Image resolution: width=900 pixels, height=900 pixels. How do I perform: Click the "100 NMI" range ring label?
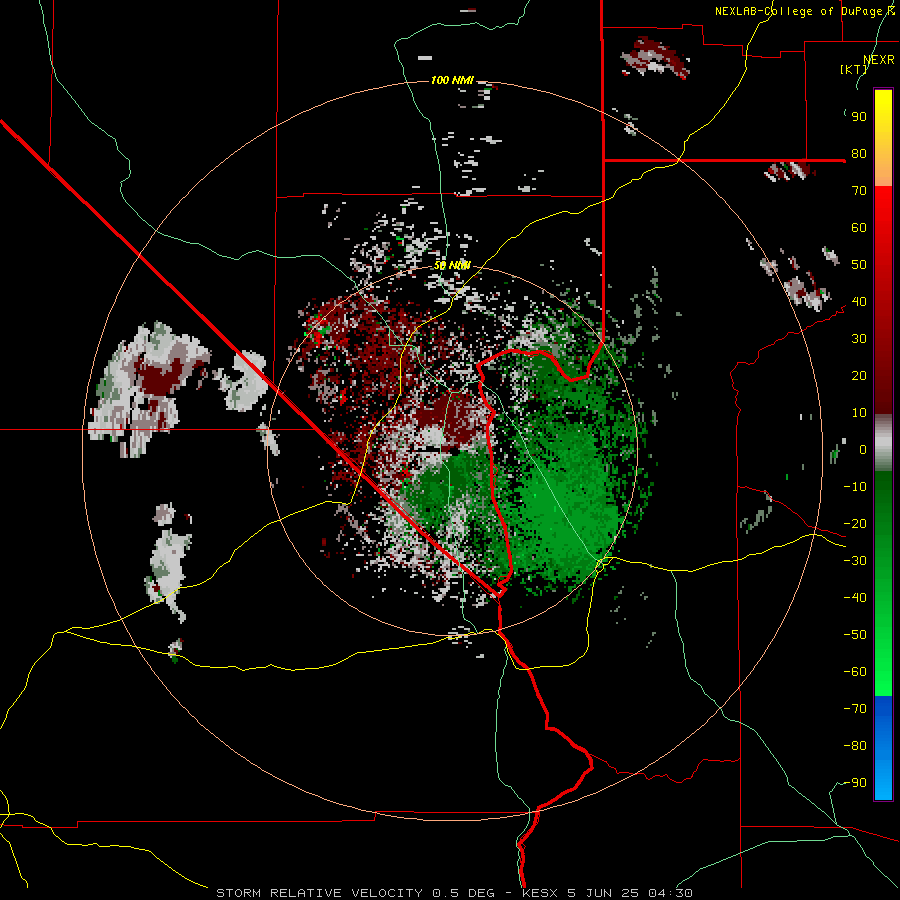452,80
